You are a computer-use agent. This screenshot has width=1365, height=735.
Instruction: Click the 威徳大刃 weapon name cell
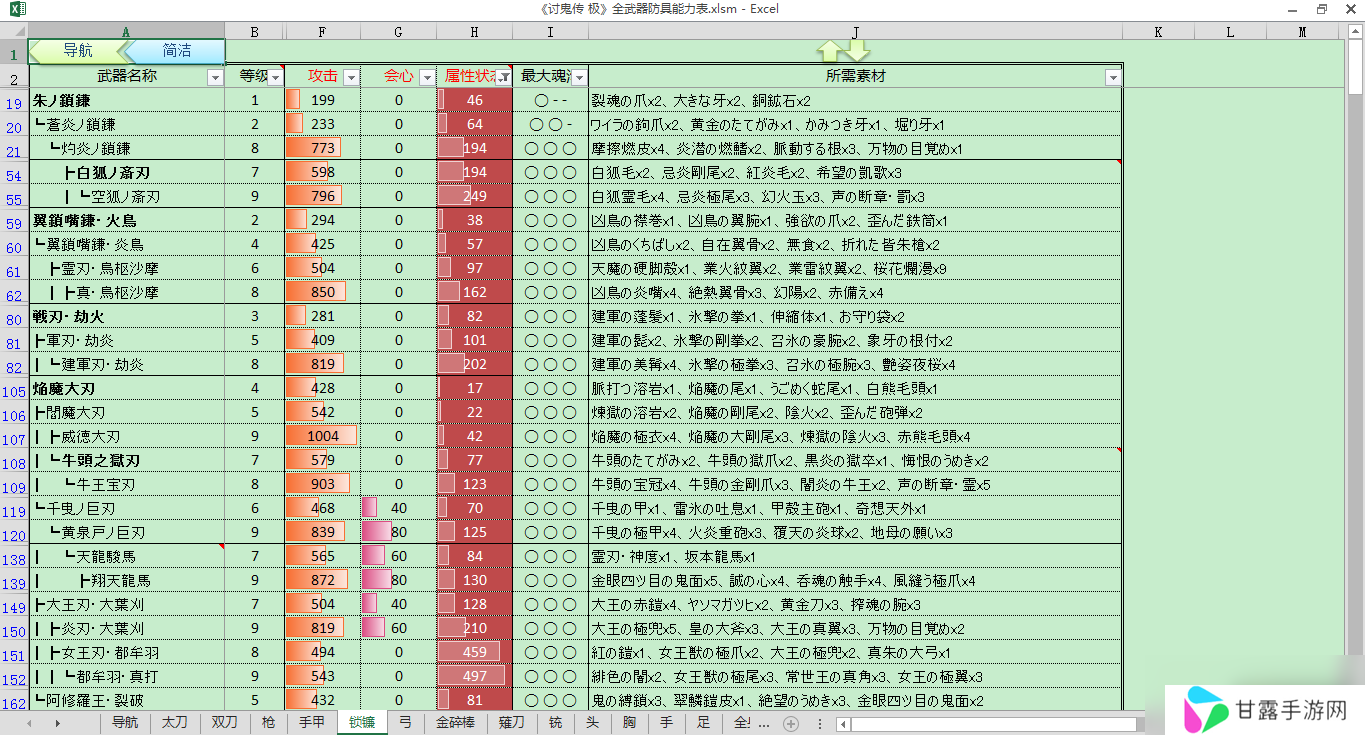click(127, 436)
